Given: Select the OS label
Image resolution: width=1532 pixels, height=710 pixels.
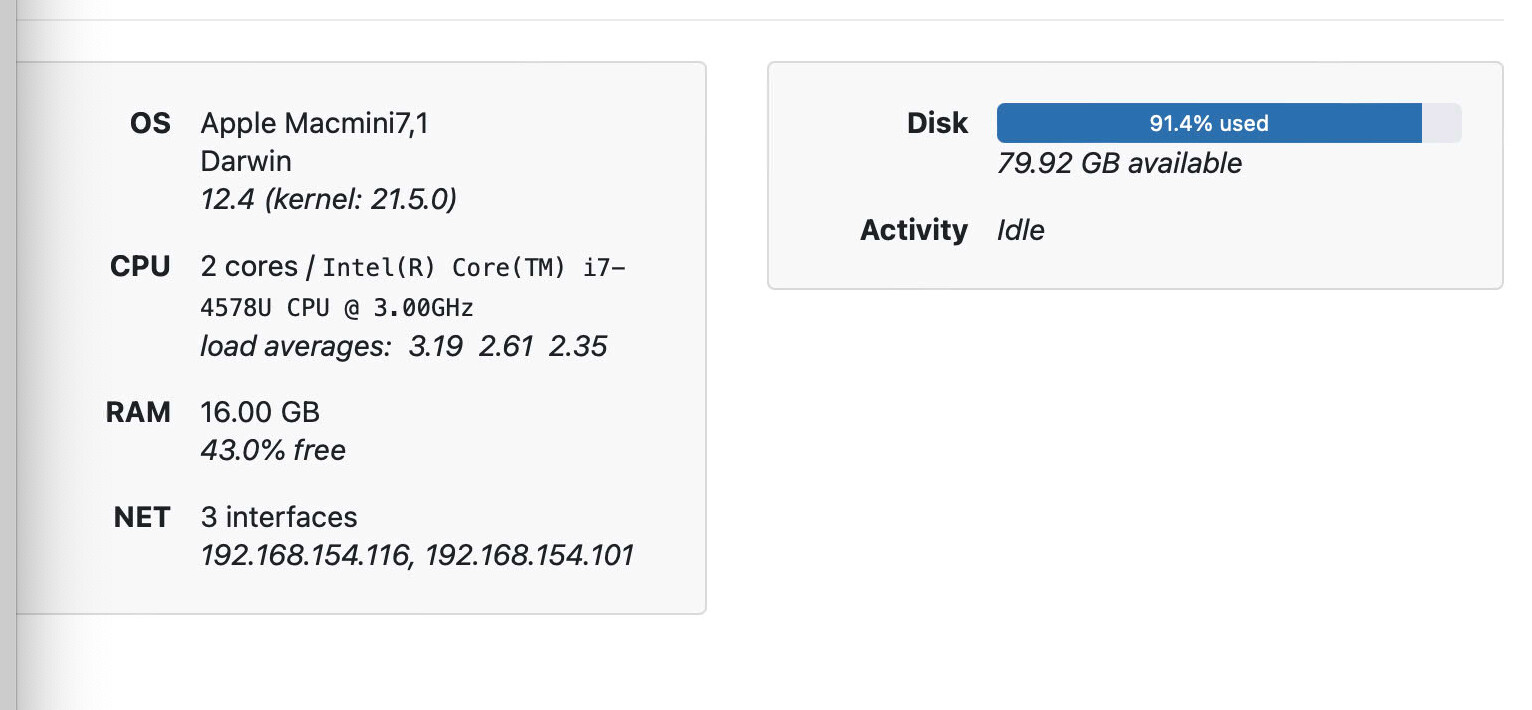Looking at the screenshot, I should click(x=150, y=123).
